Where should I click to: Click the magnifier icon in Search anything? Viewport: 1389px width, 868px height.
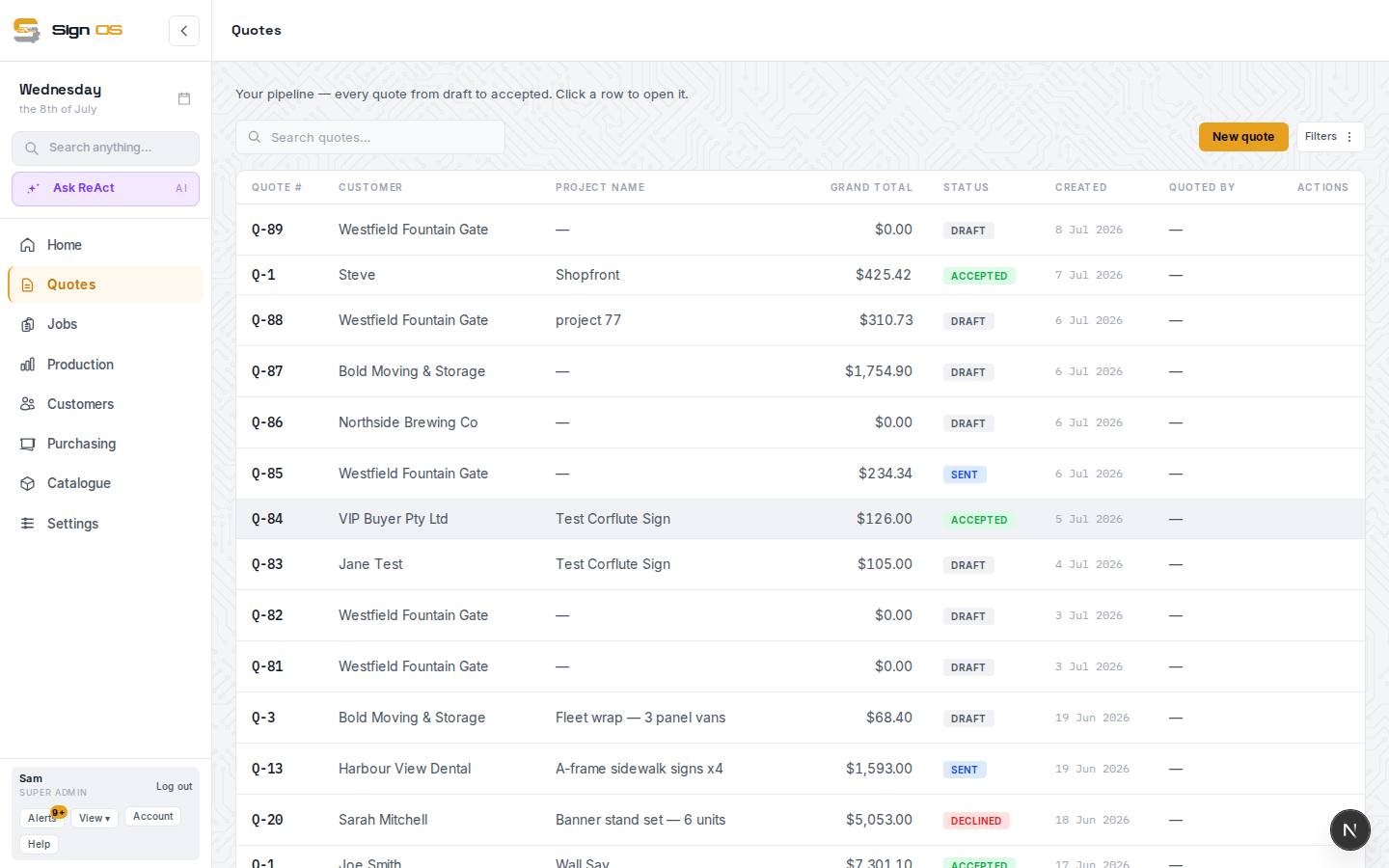(32, 148)
